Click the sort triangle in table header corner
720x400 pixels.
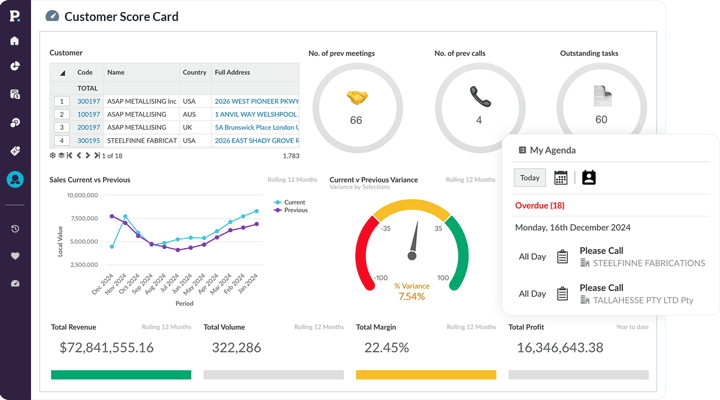[x=63, y=73]
